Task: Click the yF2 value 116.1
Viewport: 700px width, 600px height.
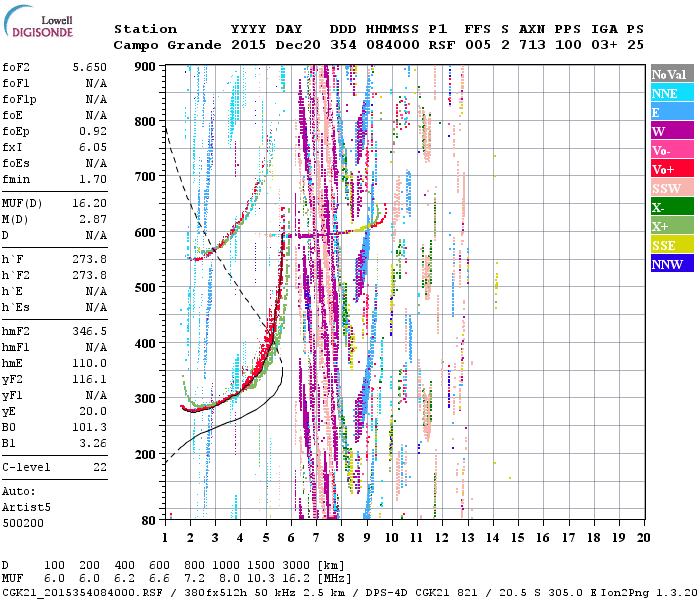Action: [90, 379]
